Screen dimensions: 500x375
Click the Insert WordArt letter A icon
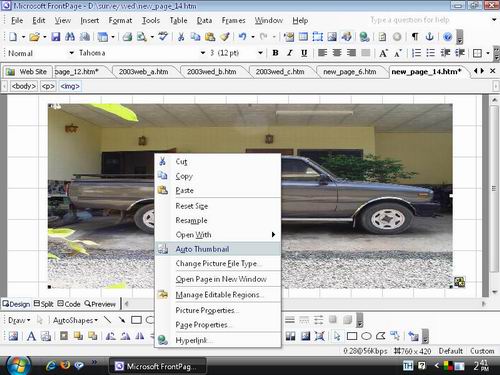click(31, 336)
